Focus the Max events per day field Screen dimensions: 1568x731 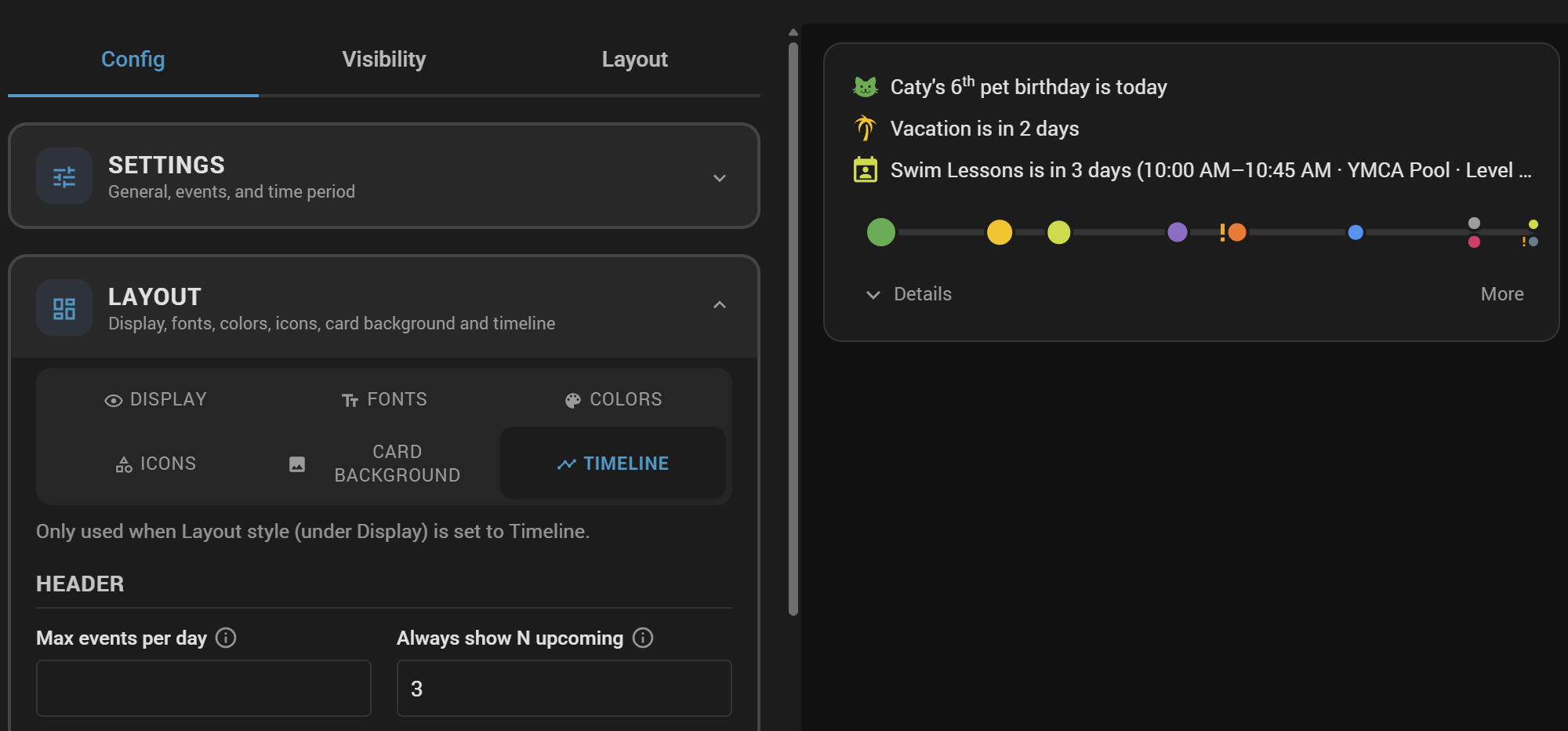[x=204, y=688]
